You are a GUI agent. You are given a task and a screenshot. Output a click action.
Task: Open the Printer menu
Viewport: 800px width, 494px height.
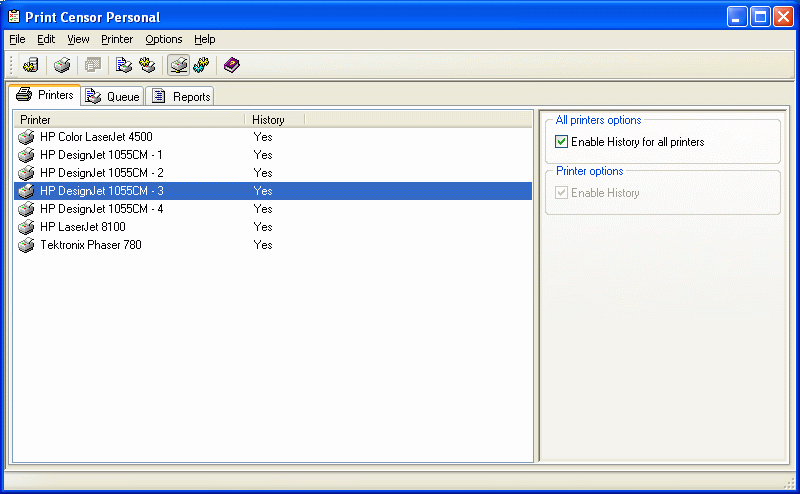click(x=117, y=39)
